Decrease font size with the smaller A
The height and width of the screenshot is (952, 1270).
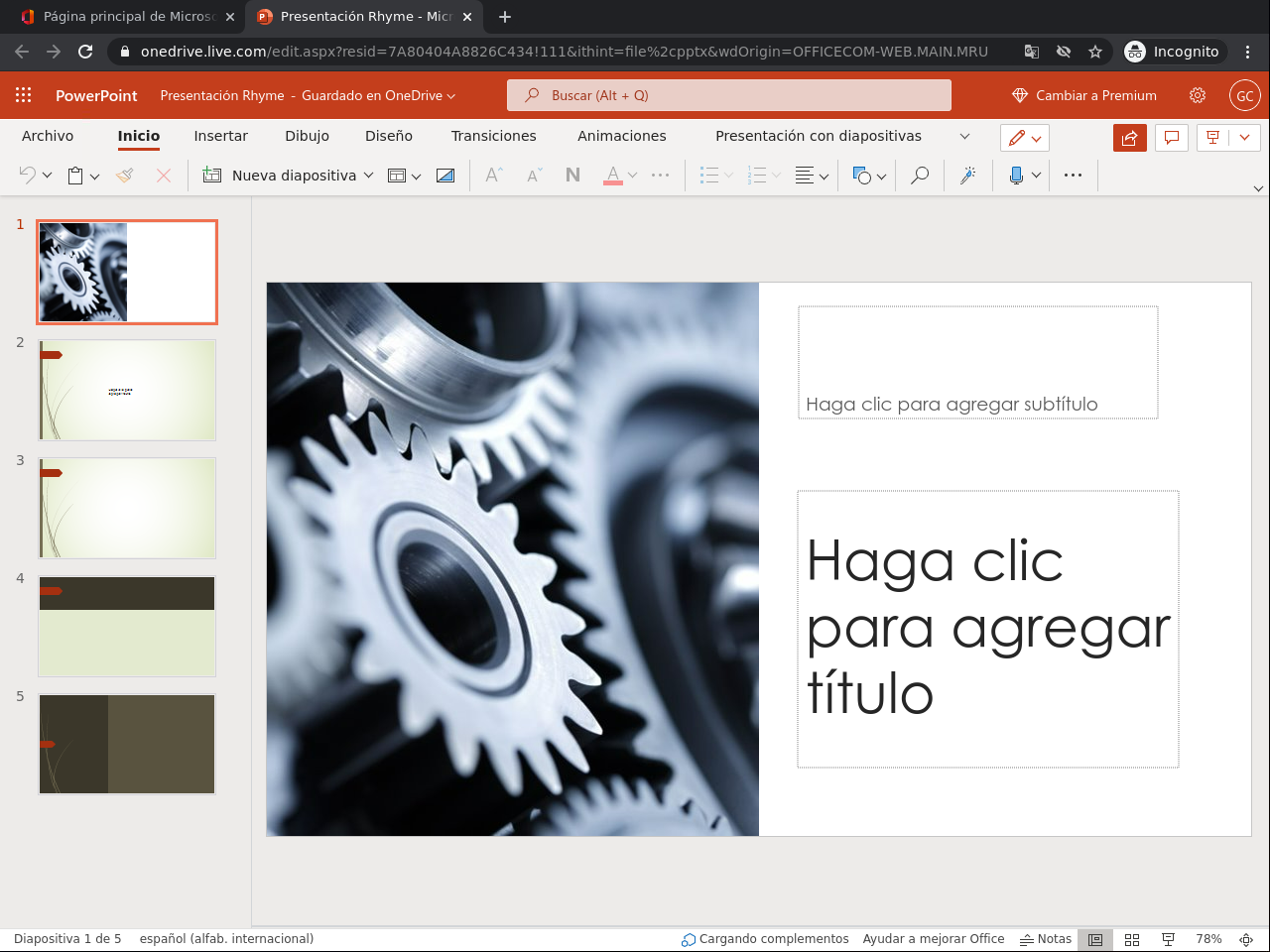point(534,176)
